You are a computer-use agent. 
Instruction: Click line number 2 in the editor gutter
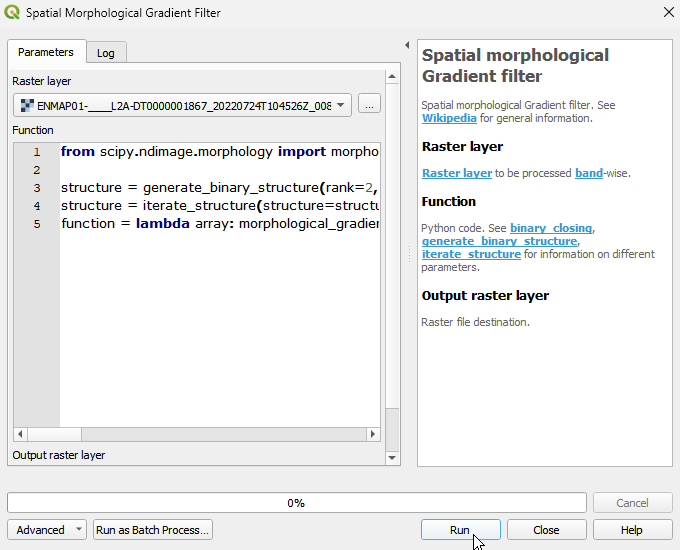pyautogui.click(x=37, y=170)
